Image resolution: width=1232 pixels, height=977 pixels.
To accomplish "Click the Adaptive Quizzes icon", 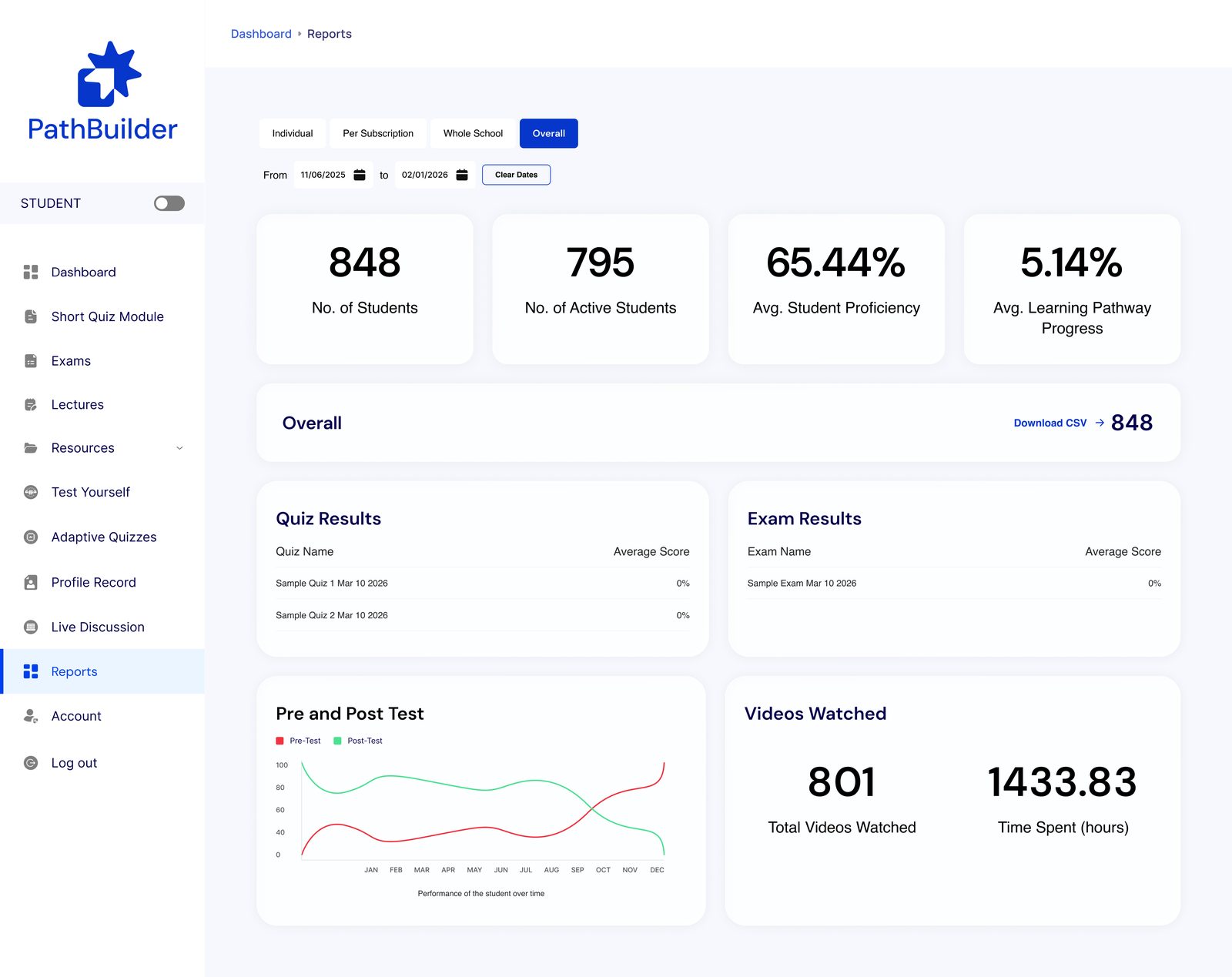I will click(31, 537).
